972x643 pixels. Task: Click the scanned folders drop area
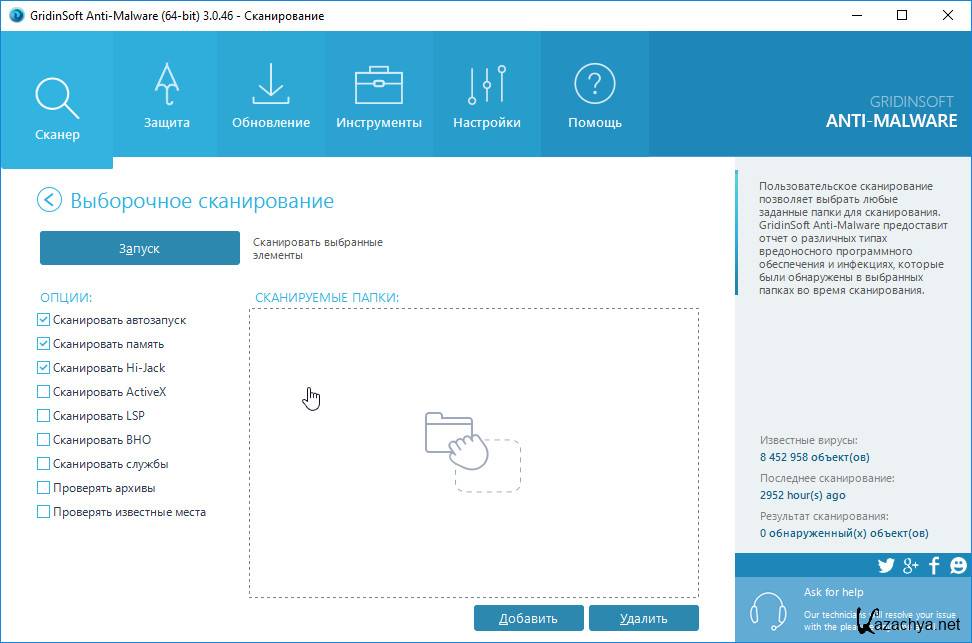[473, 452]
